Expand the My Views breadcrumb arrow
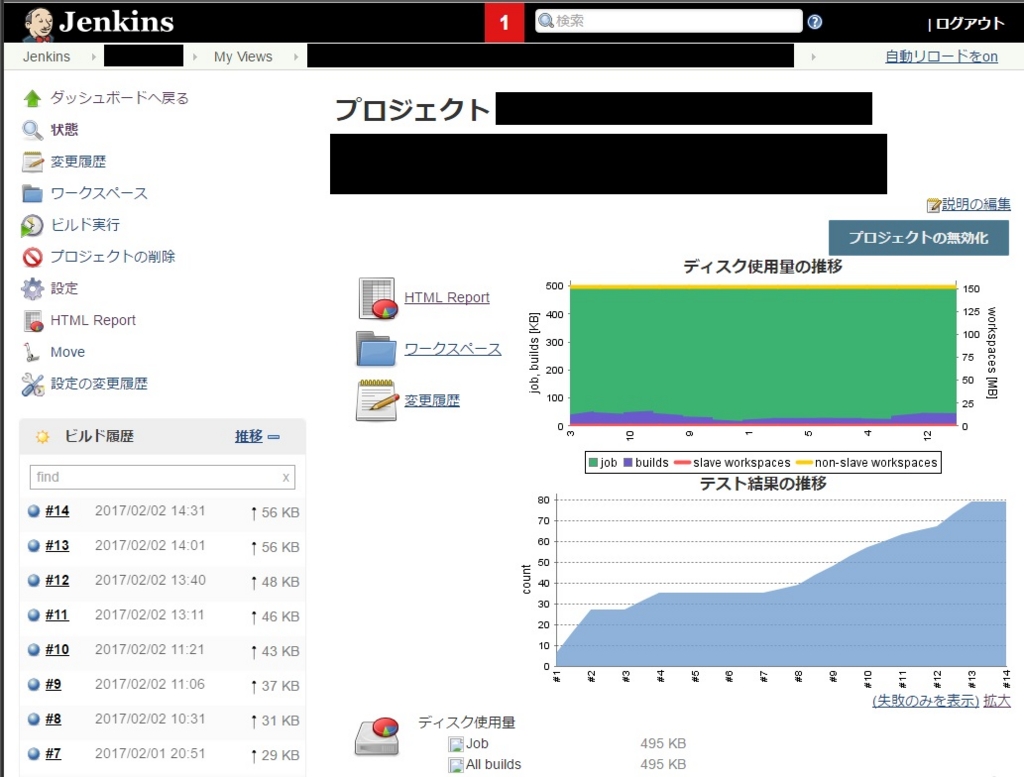Screen dimensions: 1024x777 [296, 57]
